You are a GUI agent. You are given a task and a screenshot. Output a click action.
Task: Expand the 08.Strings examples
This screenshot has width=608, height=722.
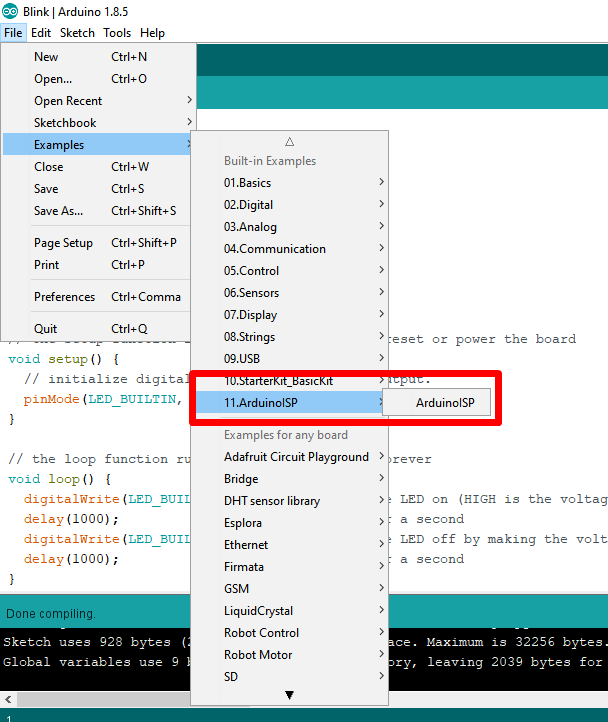tap(290, 337)
